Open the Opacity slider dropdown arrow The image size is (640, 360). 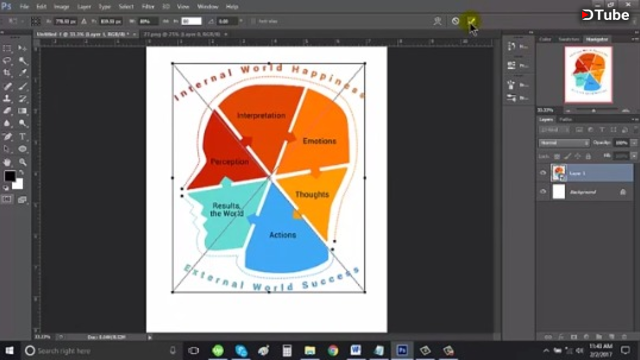click(634, 143)
